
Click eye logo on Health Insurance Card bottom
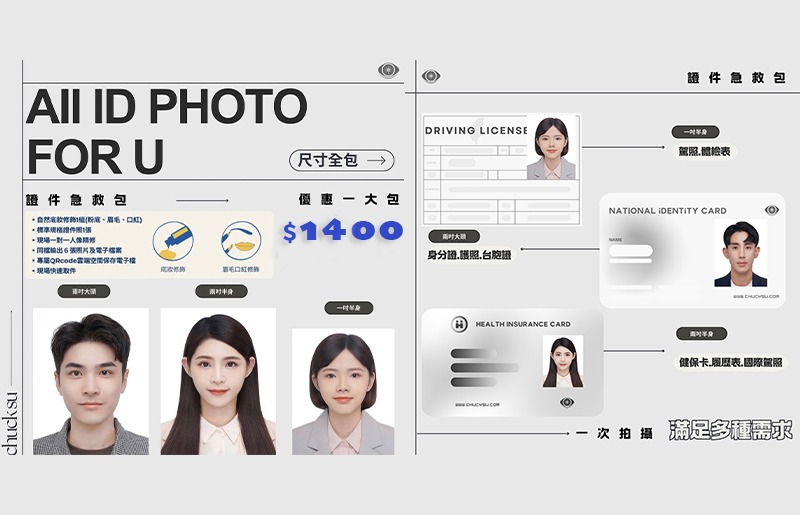(567, 402)
